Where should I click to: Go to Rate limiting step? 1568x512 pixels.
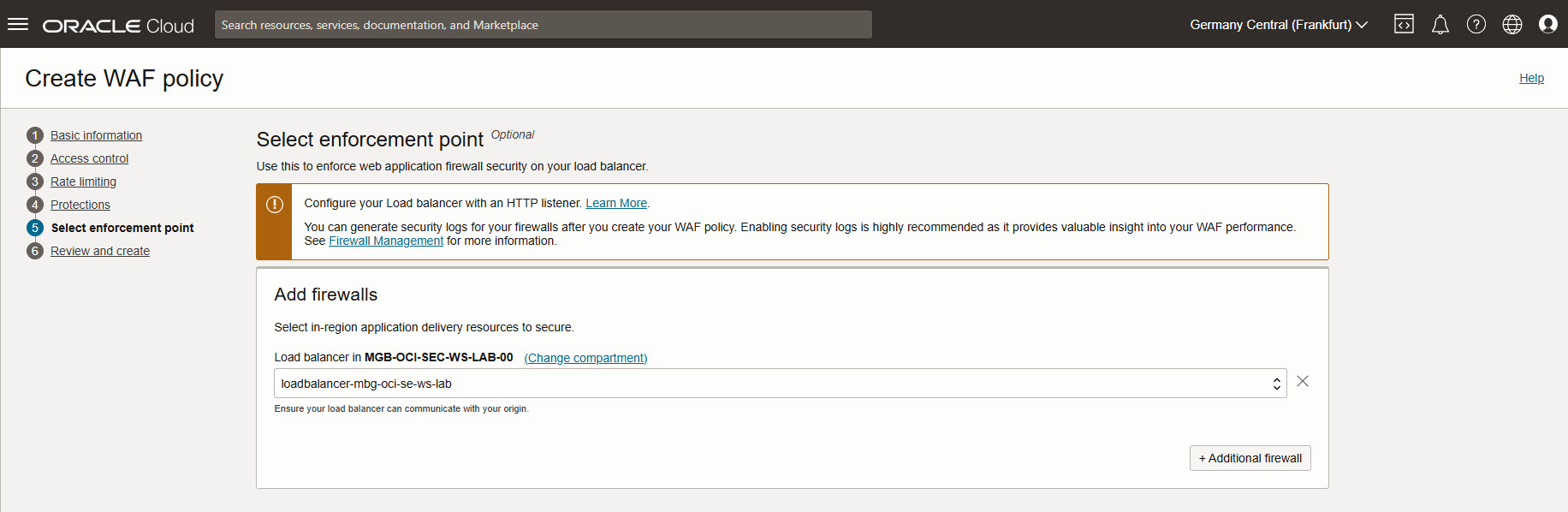[83, 182]
